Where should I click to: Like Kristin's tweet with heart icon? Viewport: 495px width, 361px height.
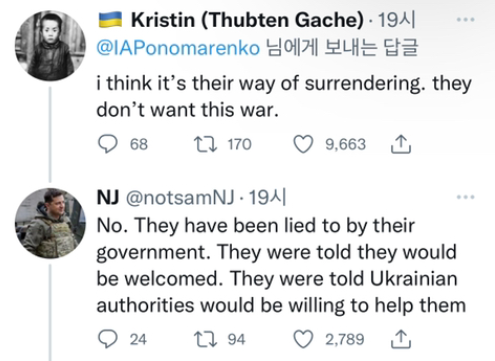click(x=303, y=144)
